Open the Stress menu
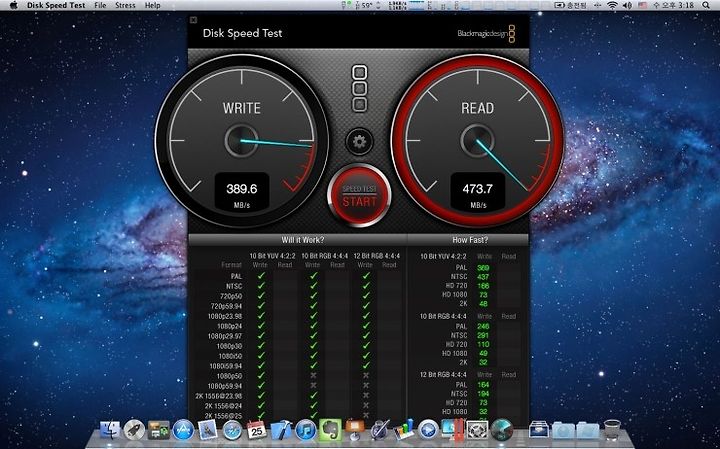720x449 pixels. [125, 6]
